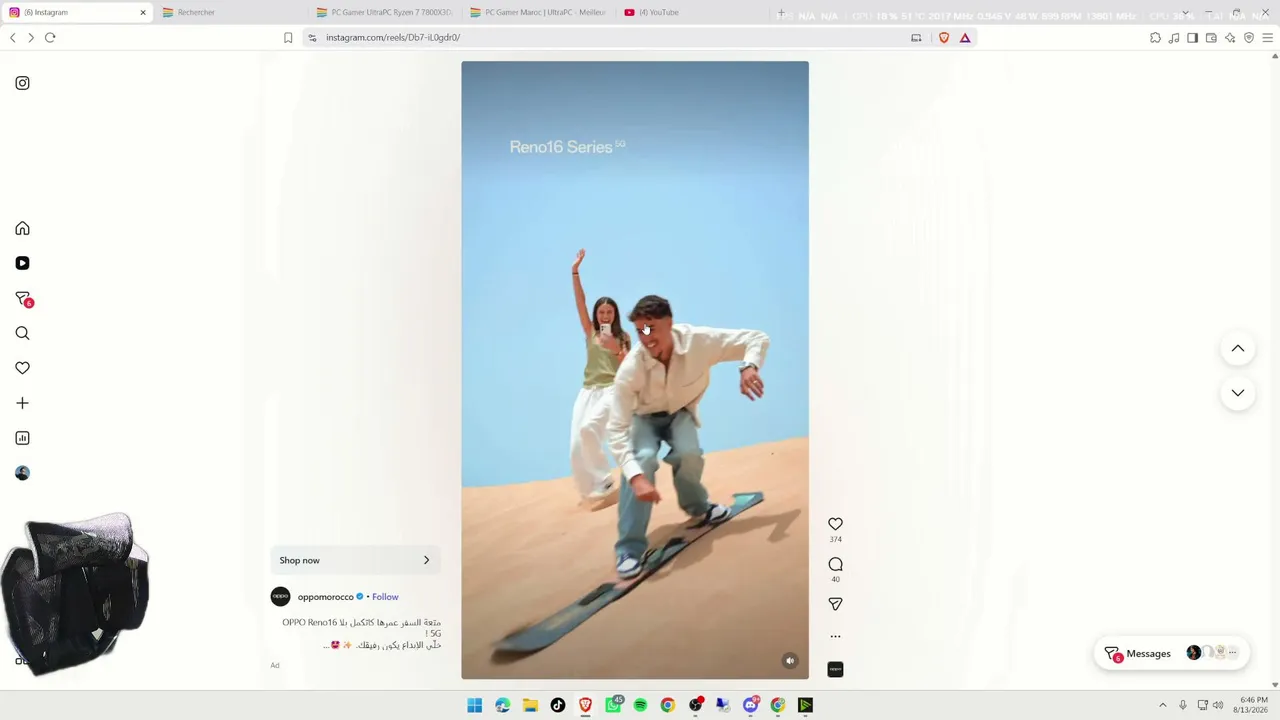Image resolution: width=1280 pixels, height=720 pixels.
Task: Click the Create plus icon
Action: coord(22,403)
